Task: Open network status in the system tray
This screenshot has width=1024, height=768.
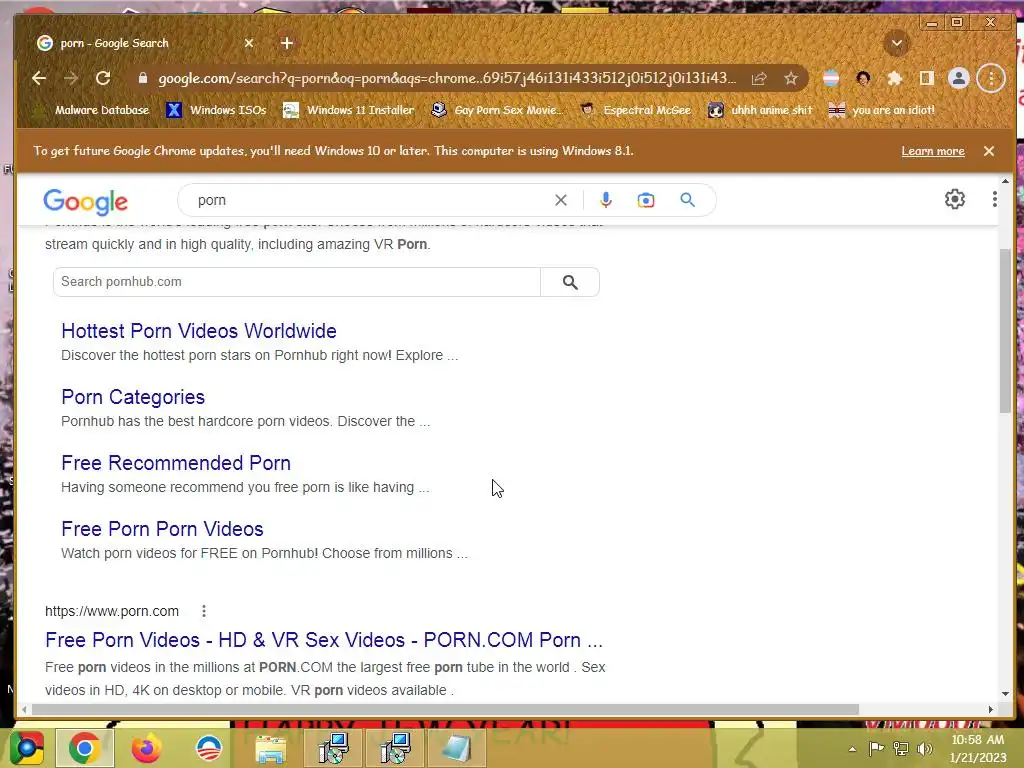Action: (x=901, y=748)
